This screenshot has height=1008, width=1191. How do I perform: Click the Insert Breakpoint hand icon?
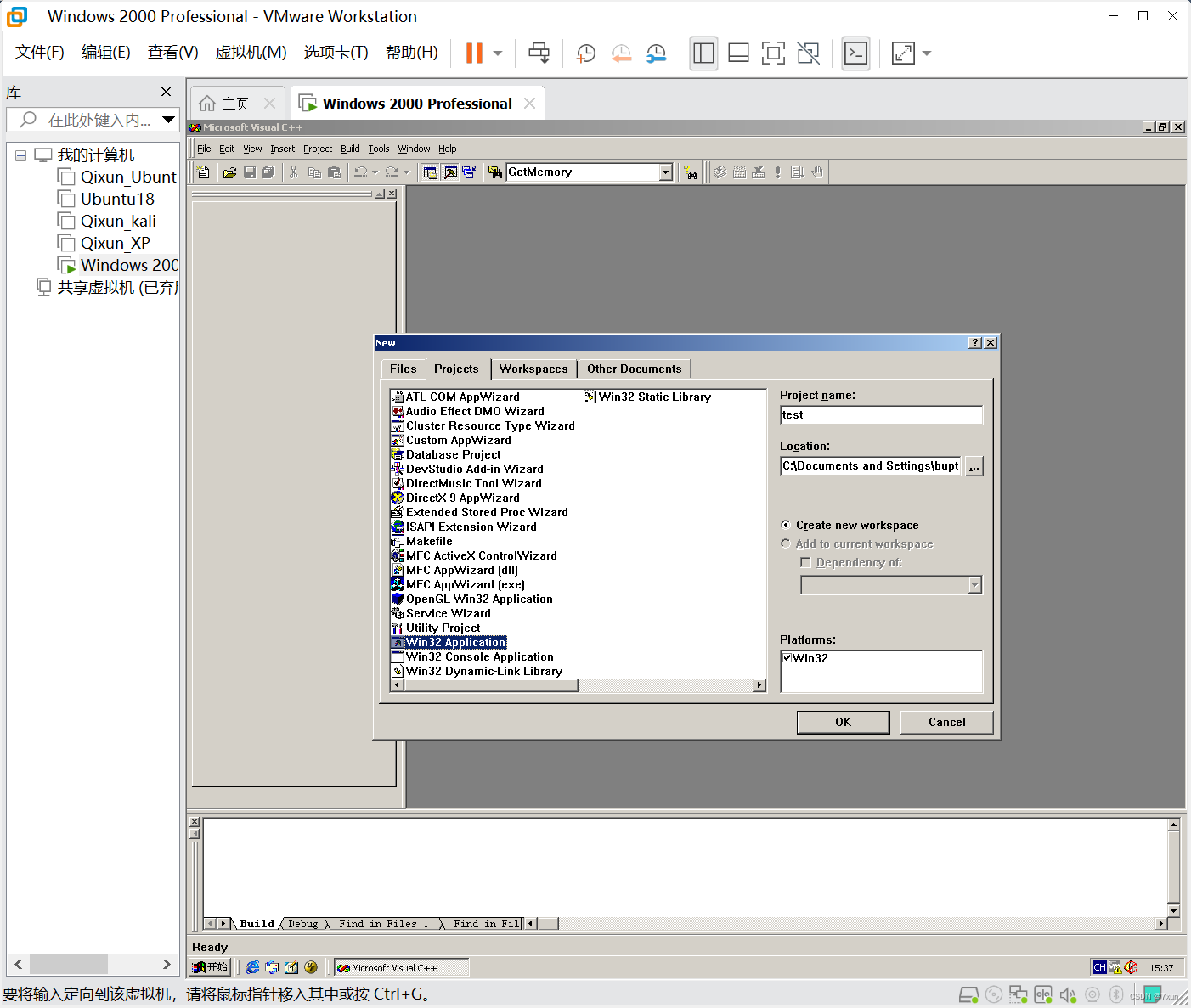click(x=817, y=172)
